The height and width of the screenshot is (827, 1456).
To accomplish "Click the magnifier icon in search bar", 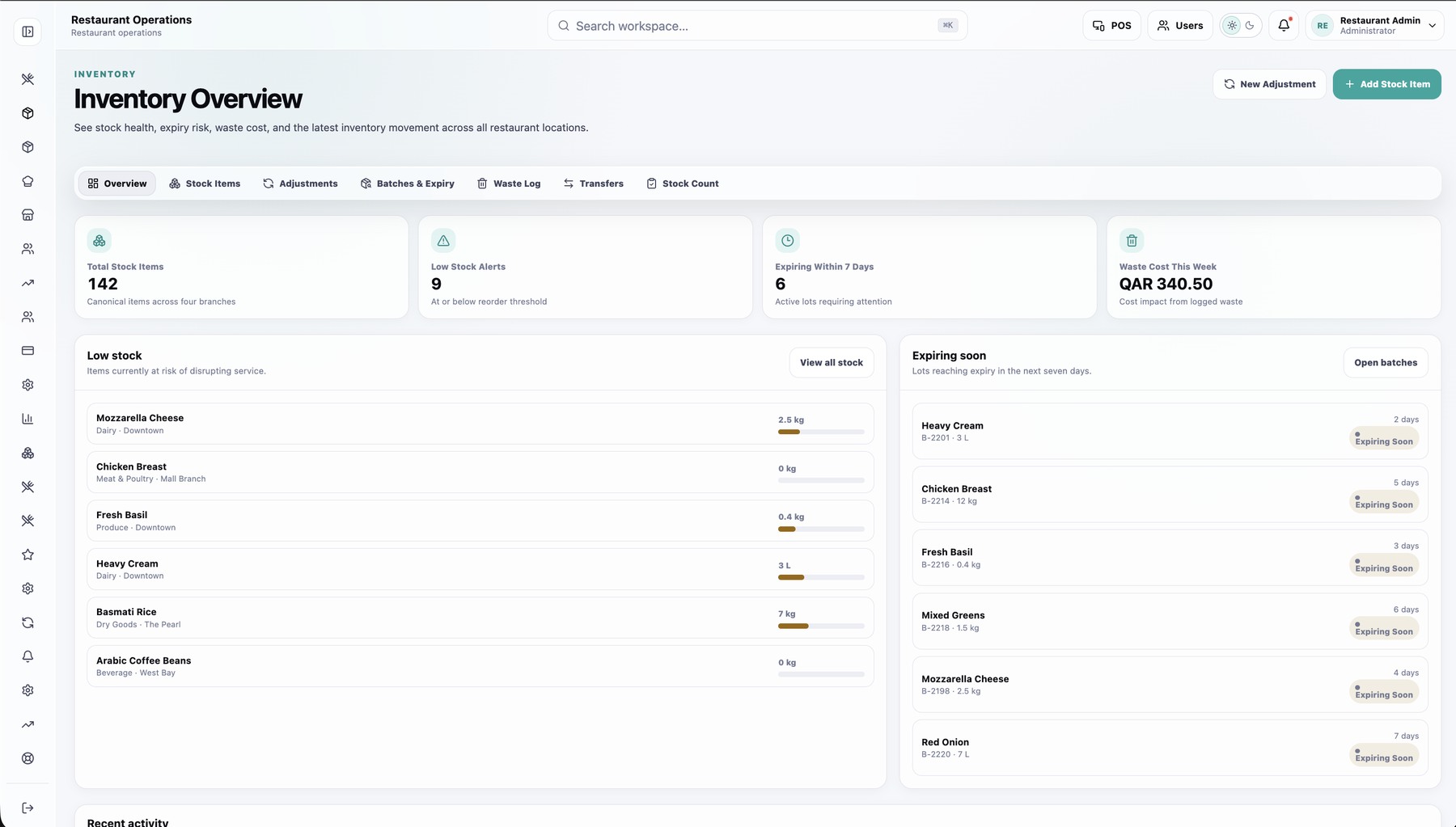I will click(564, 26).
